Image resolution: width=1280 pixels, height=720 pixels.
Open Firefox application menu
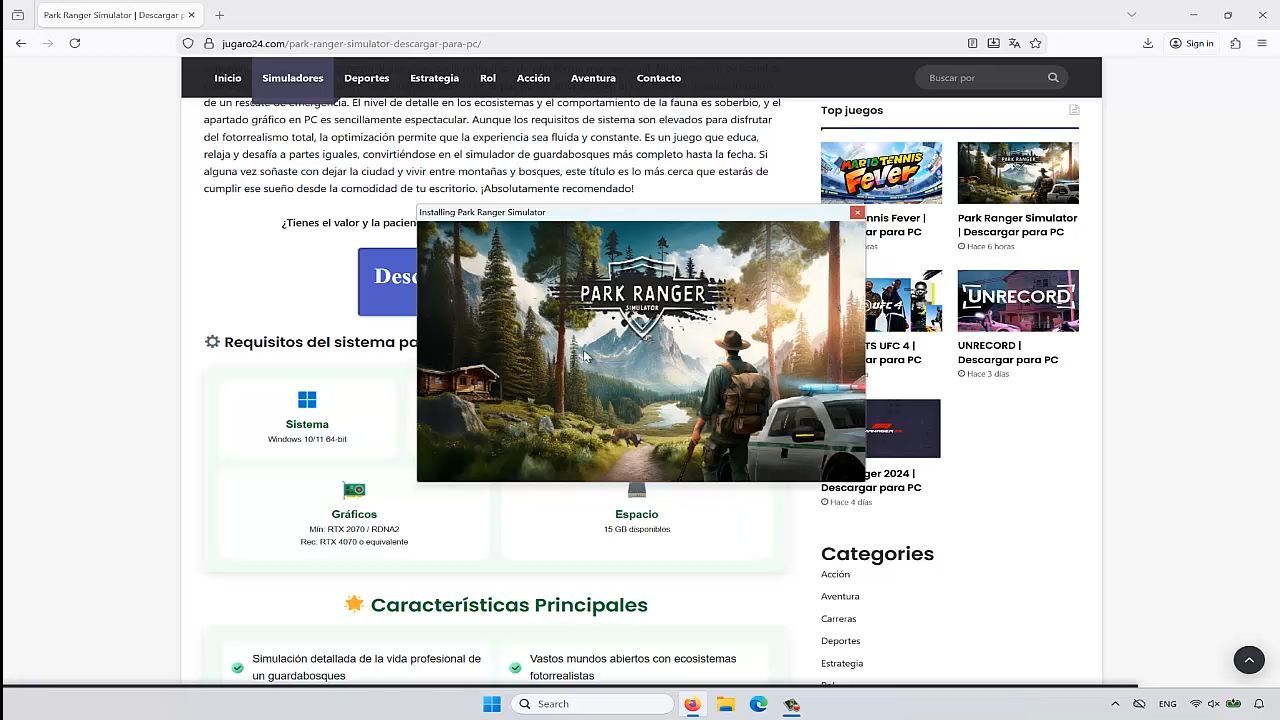pos(1262,43)
